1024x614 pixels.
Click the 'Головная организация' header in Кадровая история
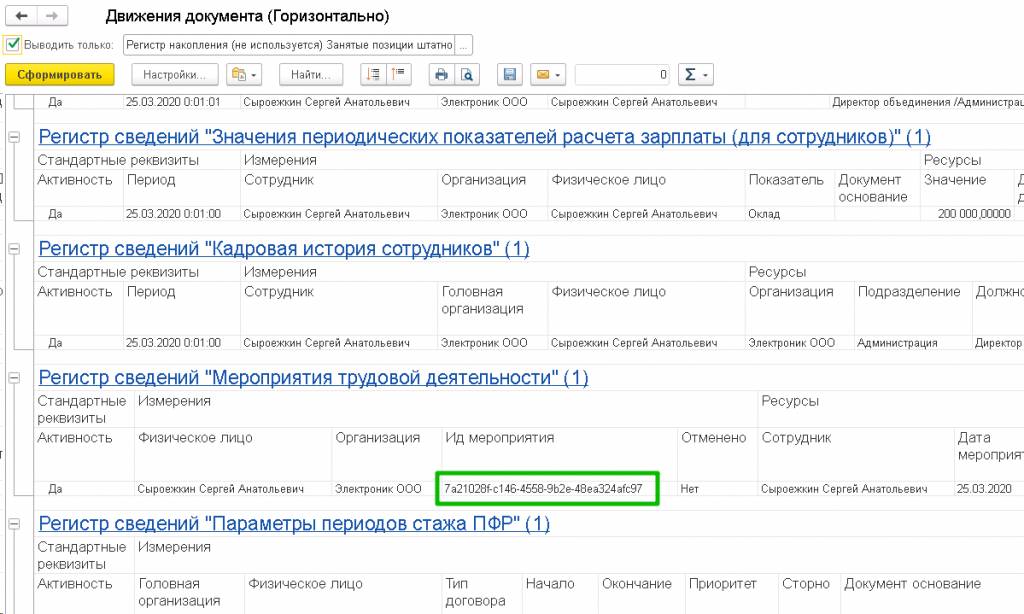tap(482, 300)
